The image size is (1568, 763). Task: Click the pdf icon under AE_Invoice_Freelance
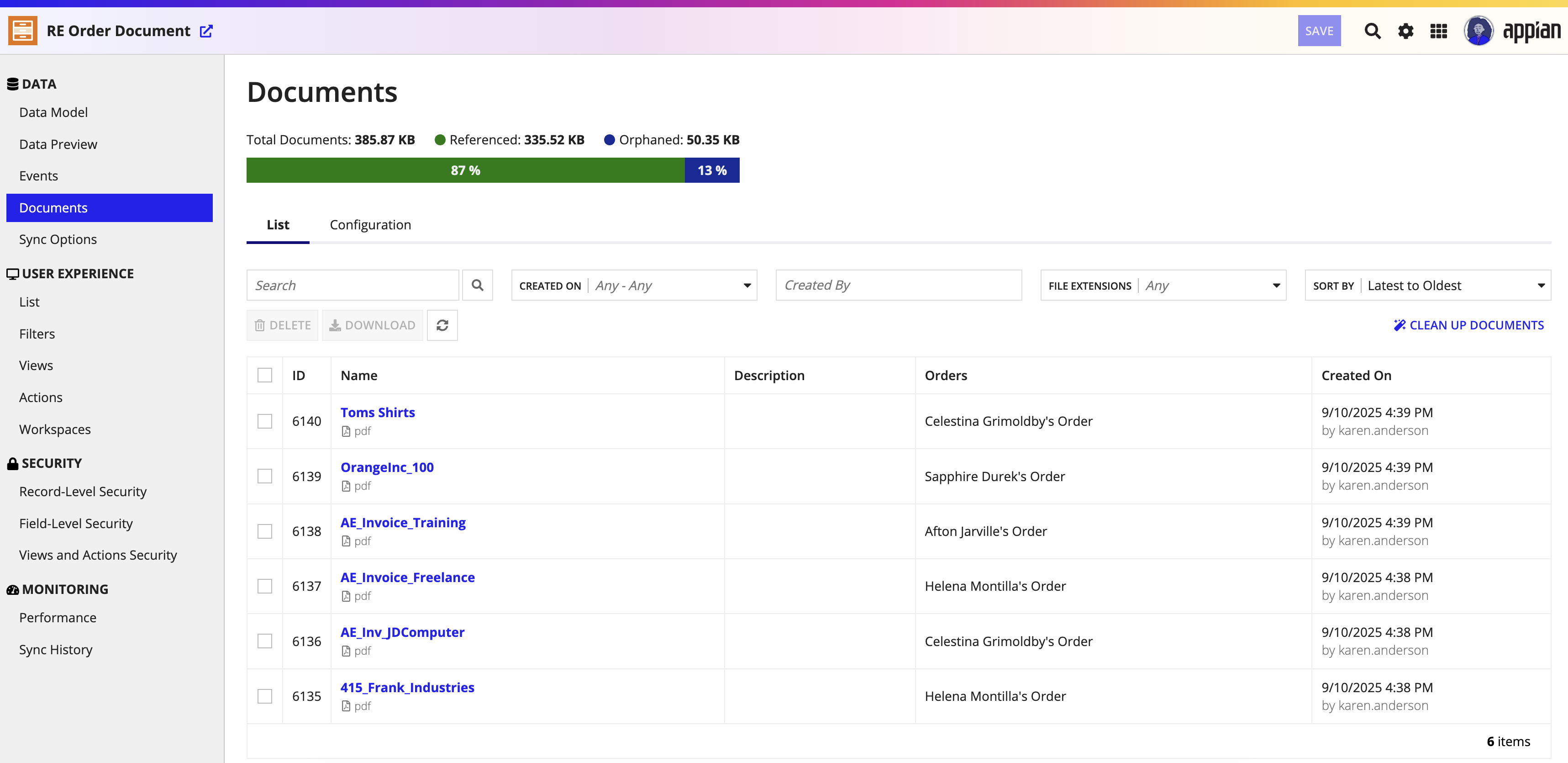[346, 596]
